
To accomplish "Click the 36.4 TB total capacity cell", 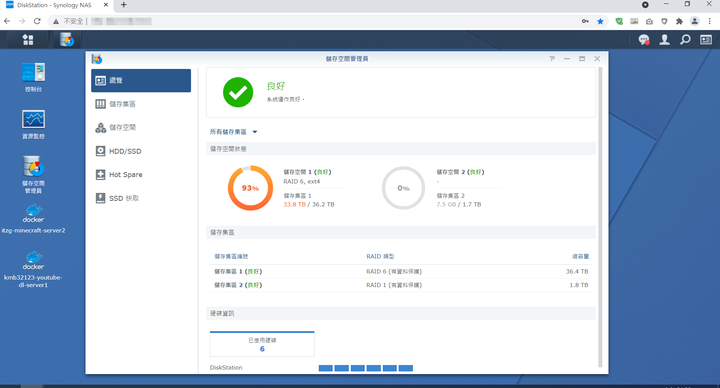I will click(x=577, y=271).
